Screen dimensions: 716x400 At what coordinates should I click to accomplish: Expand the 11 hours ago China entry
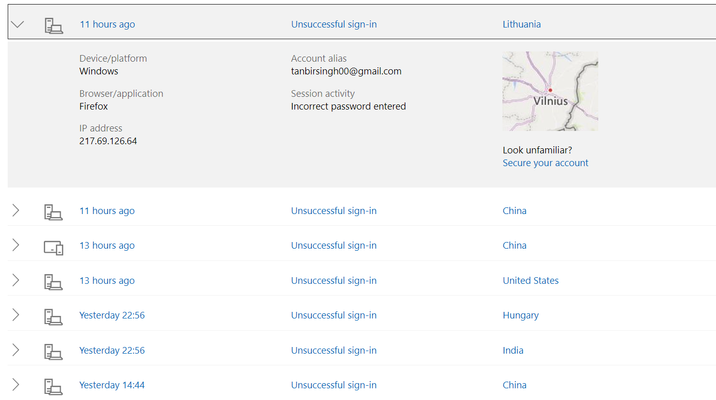[x=16, y=211]
